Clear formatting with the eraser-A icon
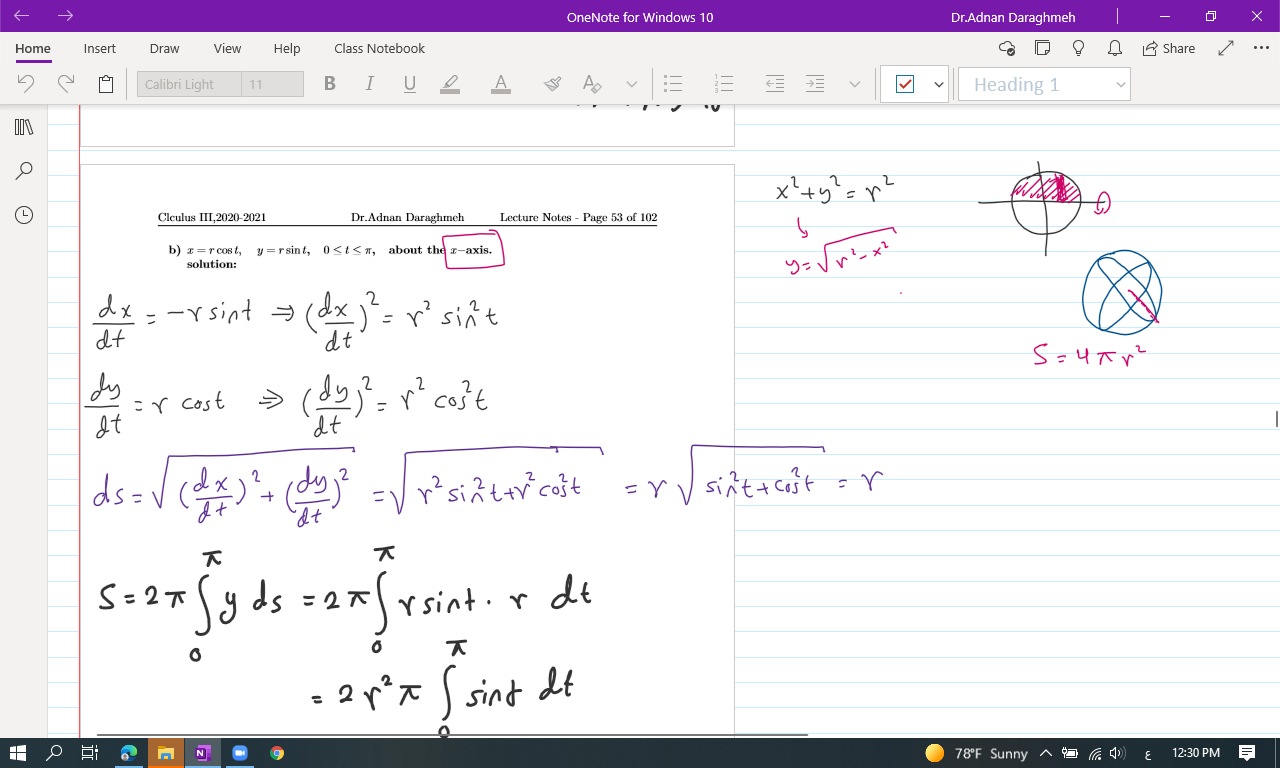The height and width of the screenshot is (768, 1280). (x=592, y=84)
